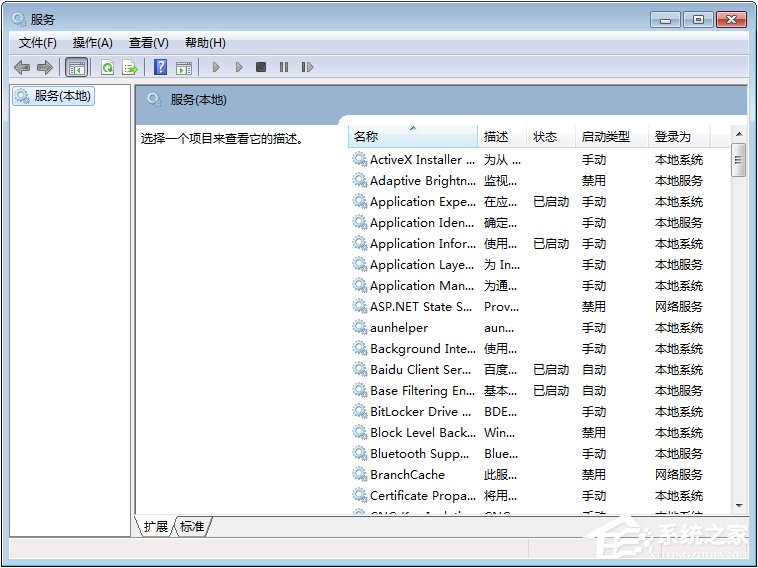Click the Start service play icon
The height and width of the screenshot is (568, 758).
216,67
